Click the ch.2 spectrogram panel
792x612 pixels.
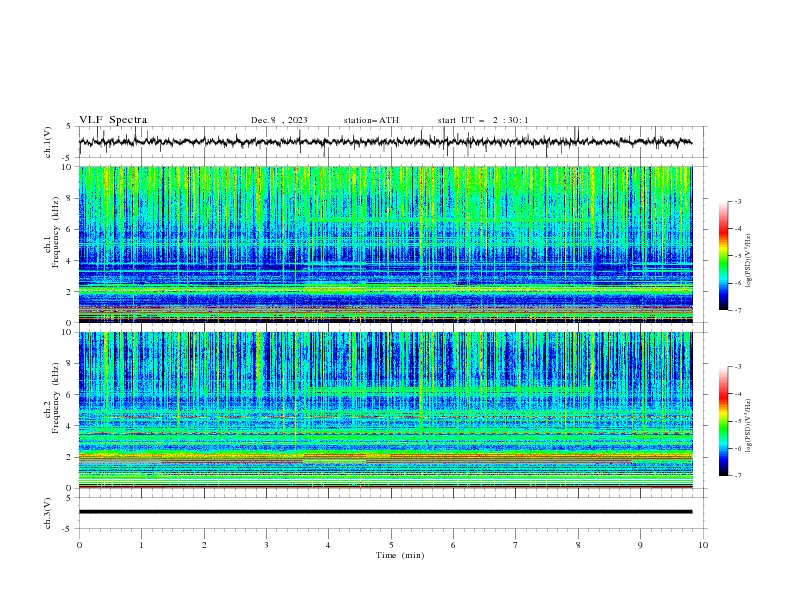click(x=385, y=410)
